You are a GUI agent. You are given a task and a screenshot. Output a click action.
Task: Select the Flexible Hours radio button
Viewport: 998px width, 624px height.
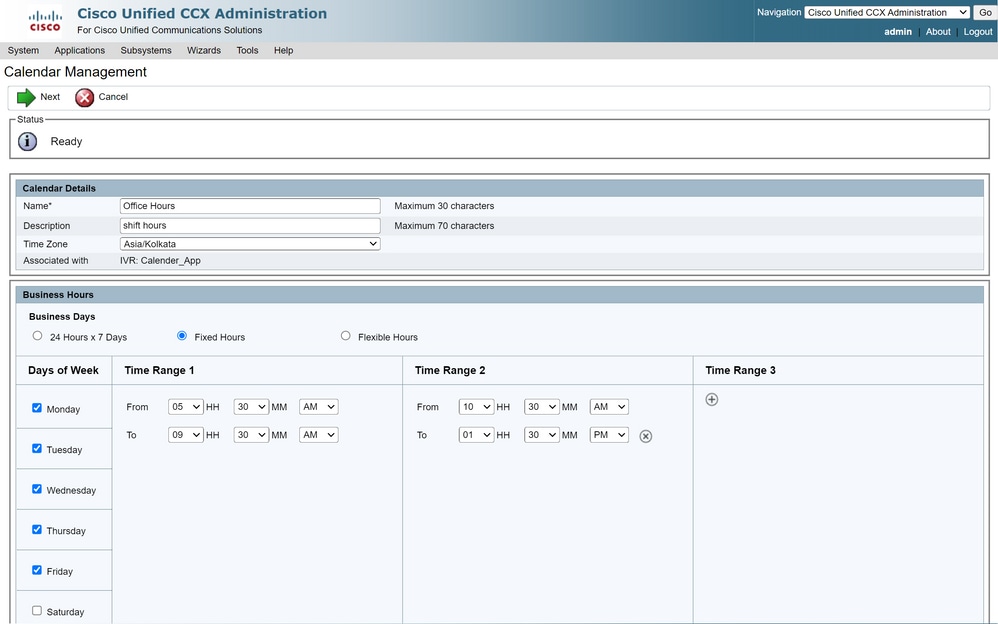(x=346, y=336)
